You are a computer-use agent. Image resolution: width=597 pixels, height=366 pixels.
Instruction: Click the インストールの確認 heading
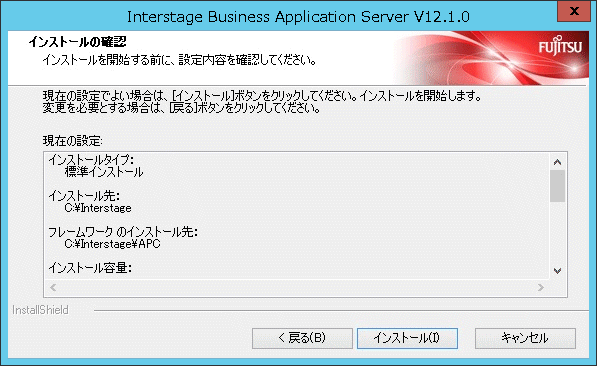(77, 42)
